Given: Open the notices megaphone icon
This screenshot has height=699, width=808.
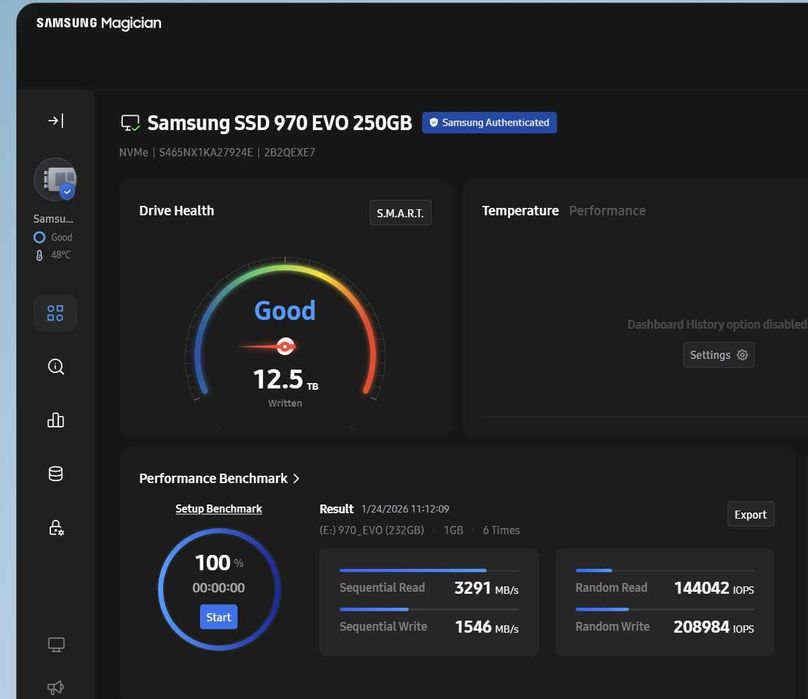Looking at the screenshot, I should [56, 687].
